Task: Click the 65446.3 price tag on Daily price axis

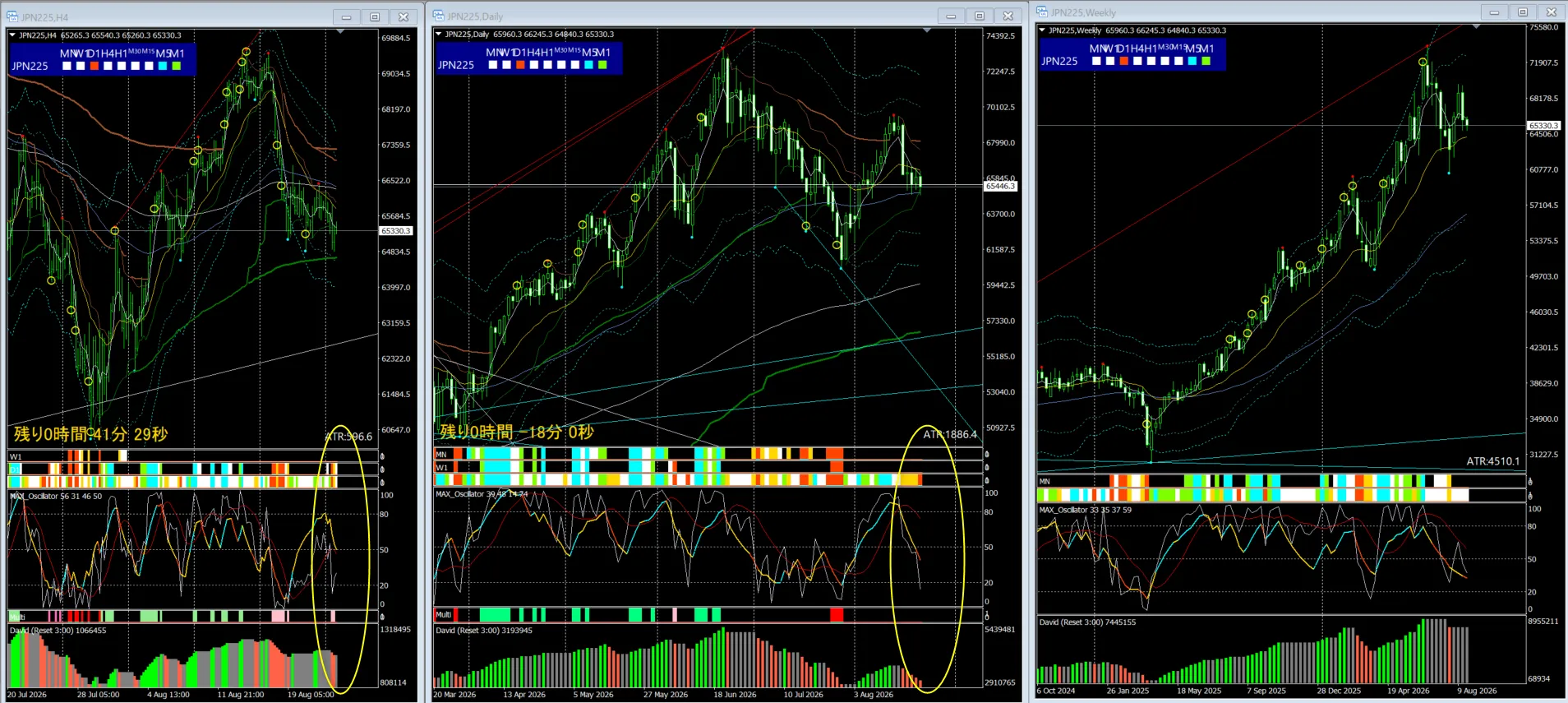Action: click(1000, 187)
